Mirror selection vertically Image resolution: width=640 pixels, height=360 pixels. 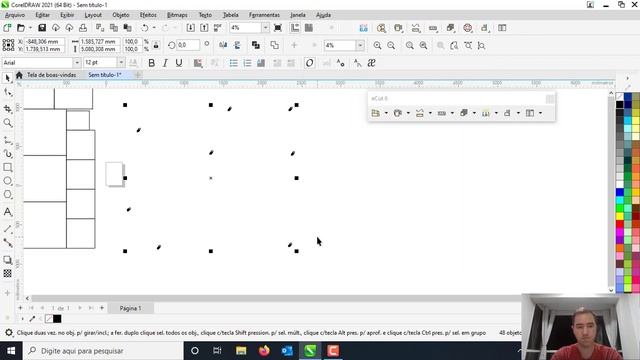click(237, 45)
